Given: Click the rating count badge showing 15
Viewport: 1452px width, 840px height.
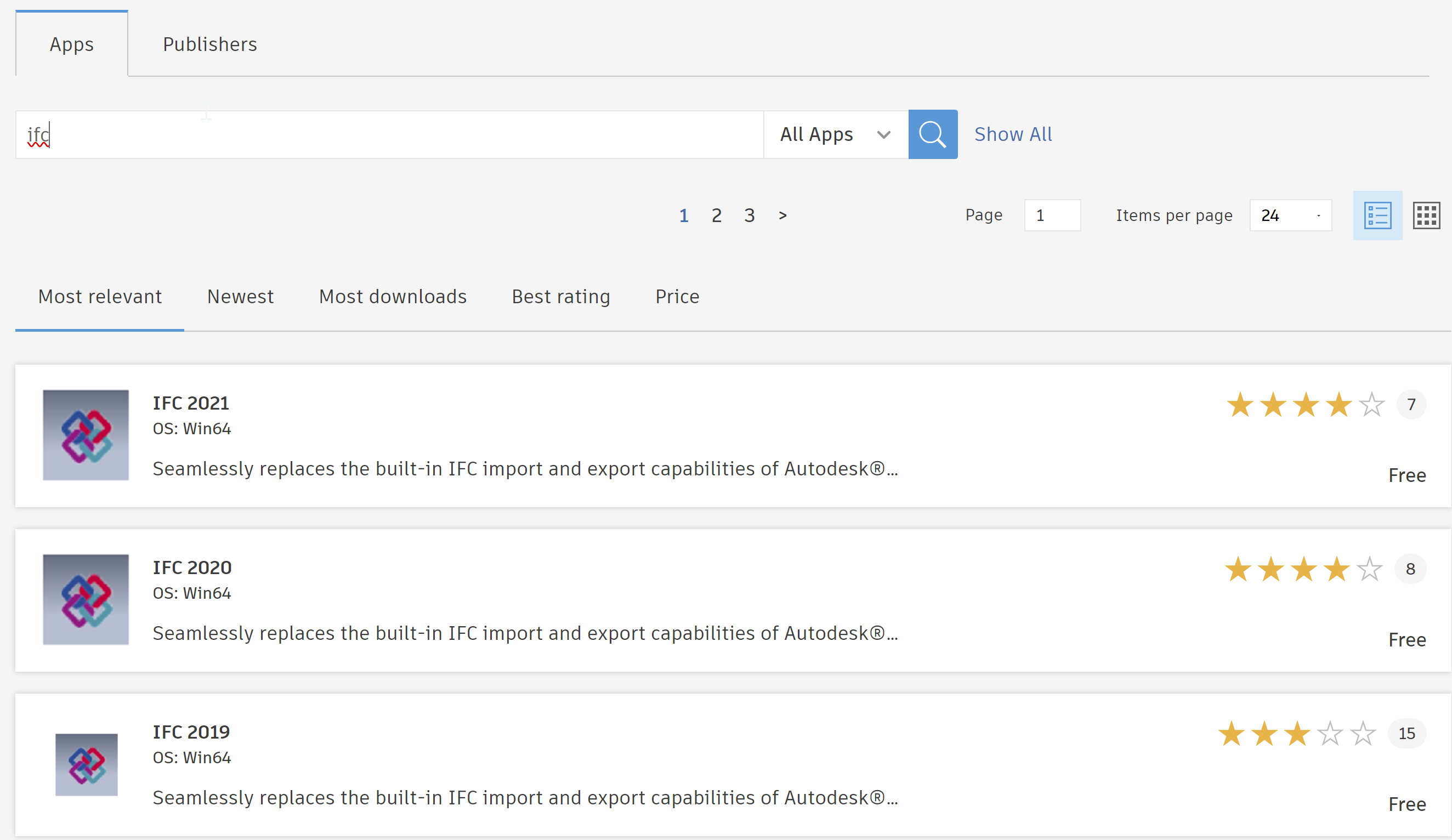Looking at the screenshot, I should point(1406,734).
